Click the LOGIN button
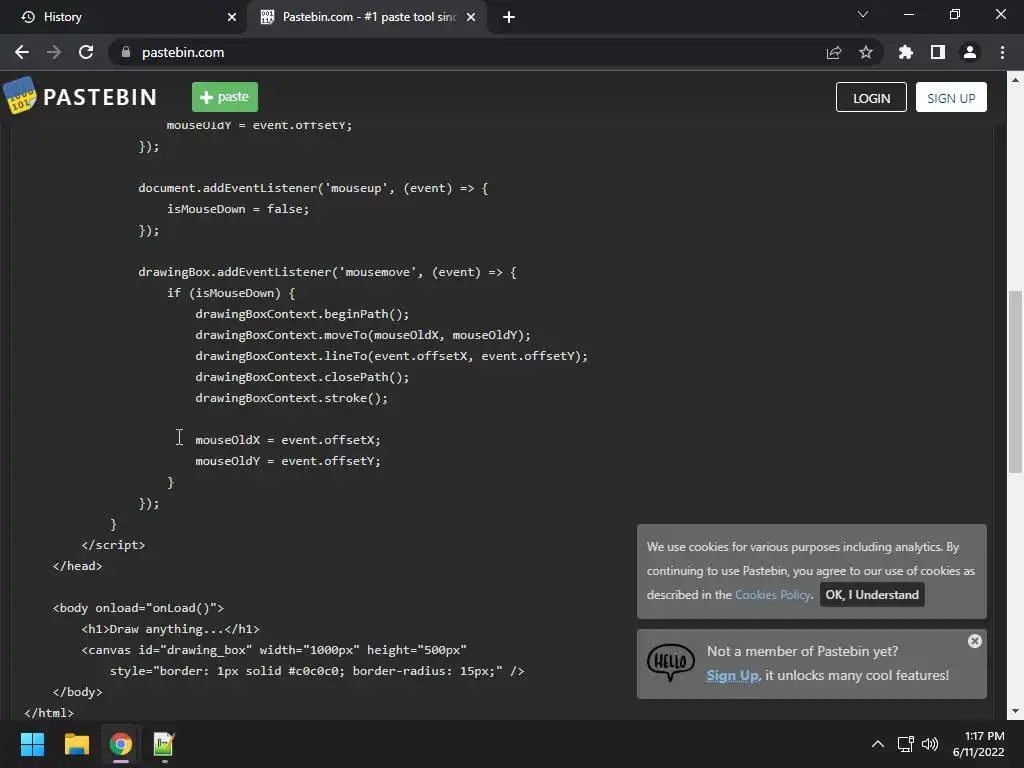The image size is (1024, 768). click(871, 97)
